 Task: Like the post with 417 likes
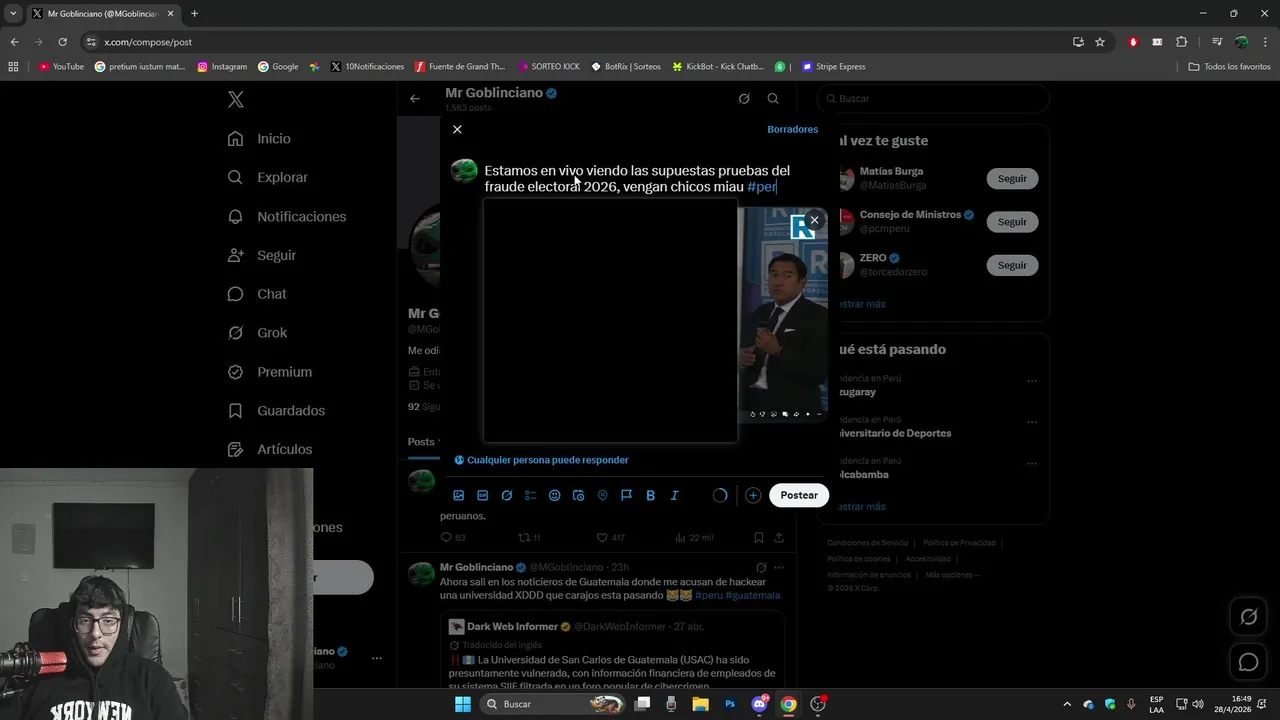point(611,537)
